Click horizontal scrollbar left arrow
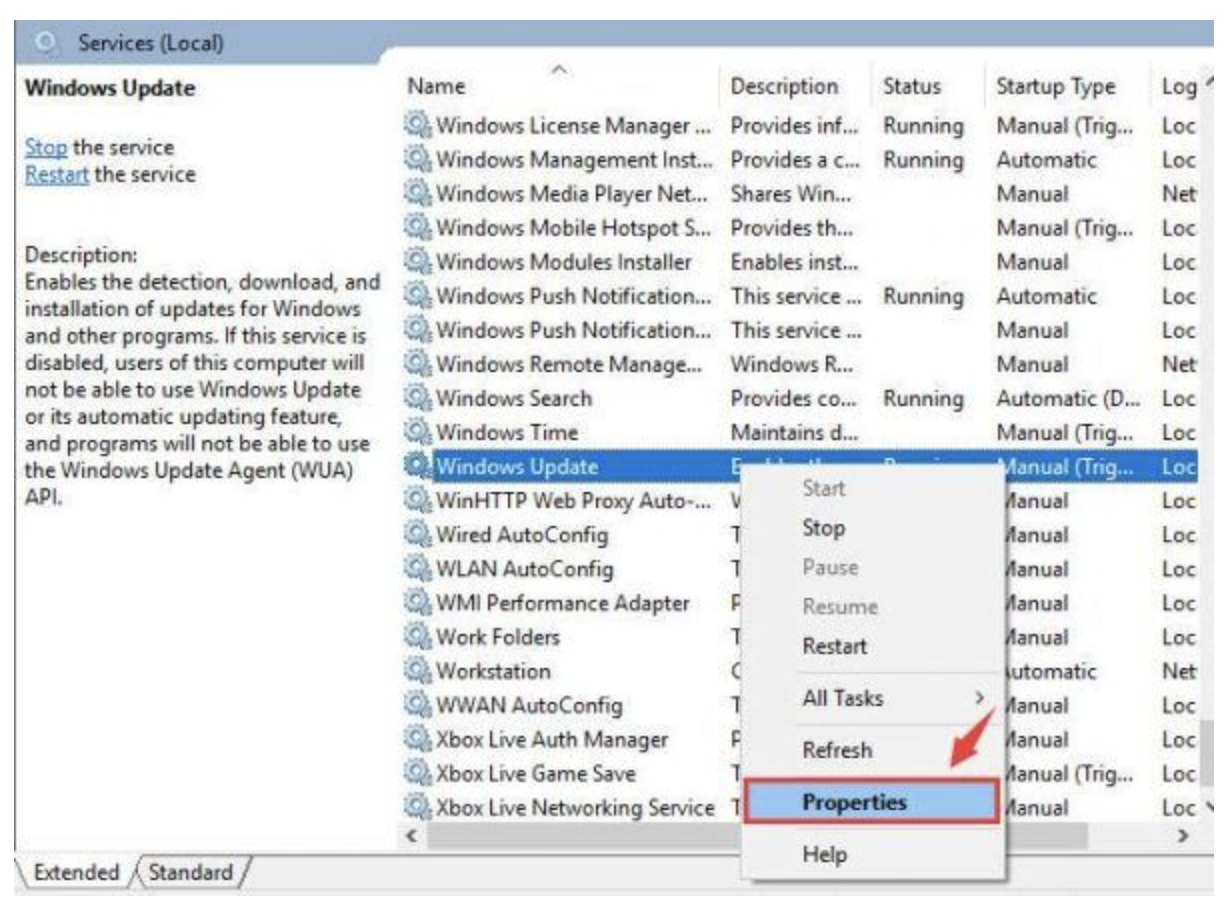Viewport: 1232px width, 916px height. 411,834
